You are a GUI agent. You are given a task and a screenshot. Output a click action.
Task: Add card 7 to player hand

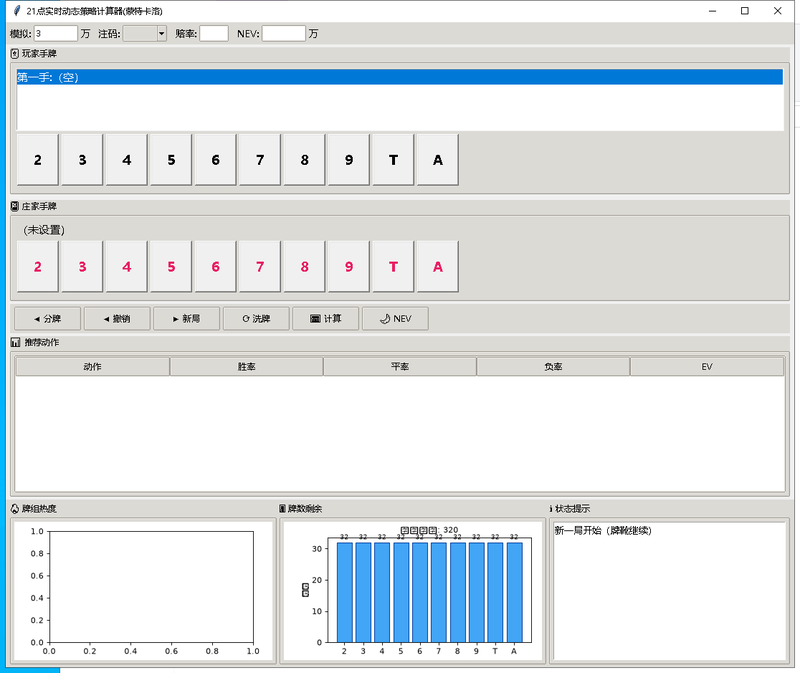click(x=260, y=160)
